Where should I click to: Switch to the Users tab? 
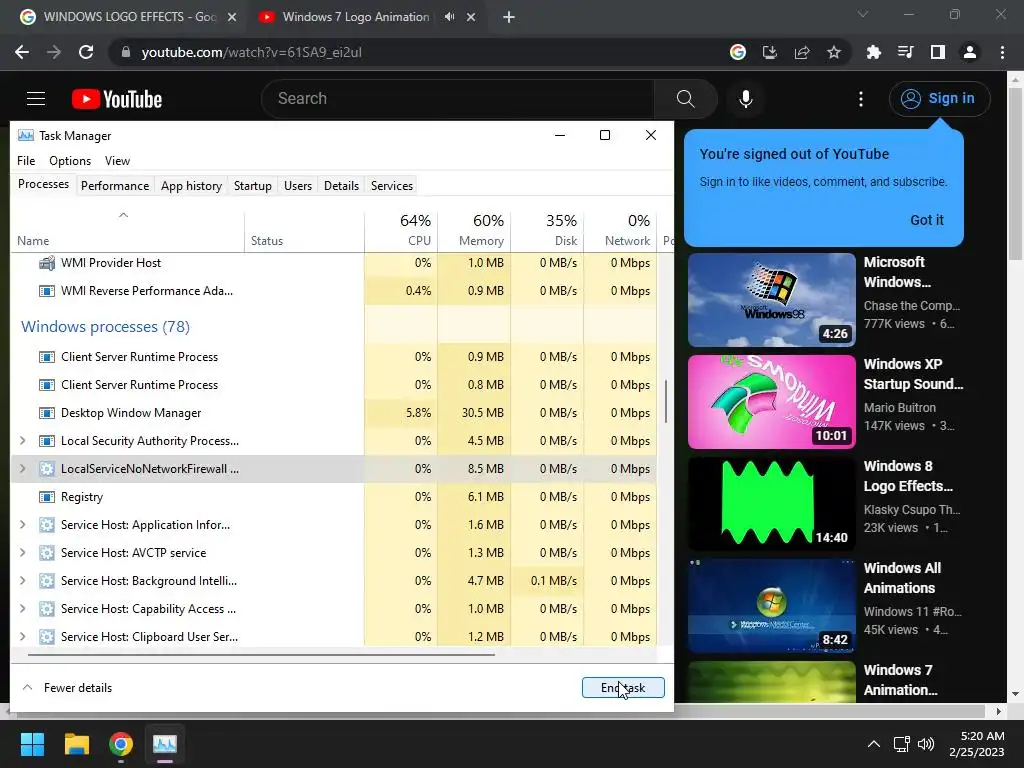point(298,185)
